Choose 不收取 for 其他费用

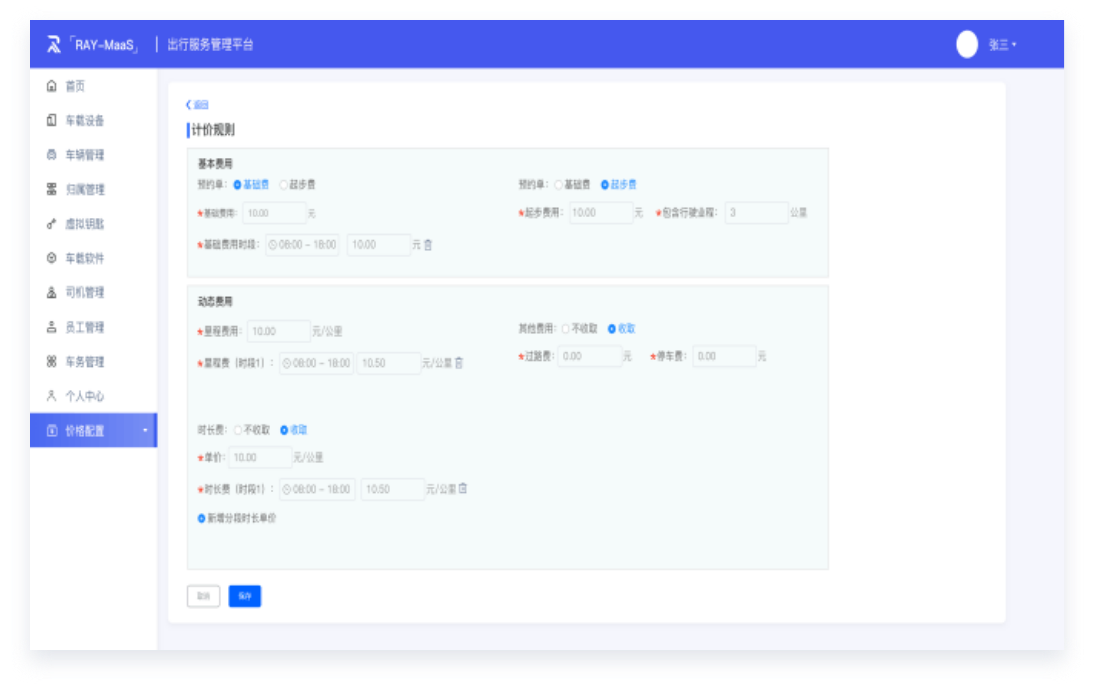tap(566, 328)
